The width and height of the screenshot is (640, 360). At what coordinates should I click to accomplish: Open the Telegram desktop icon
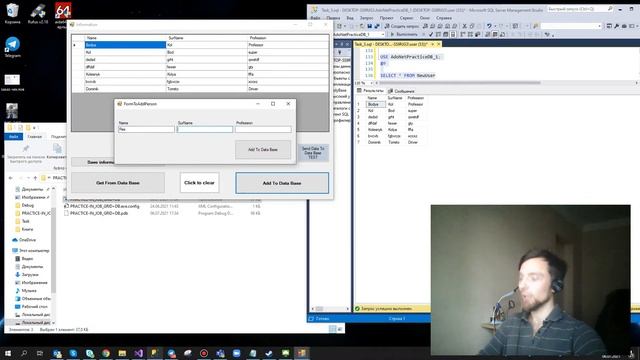(12, 47)
